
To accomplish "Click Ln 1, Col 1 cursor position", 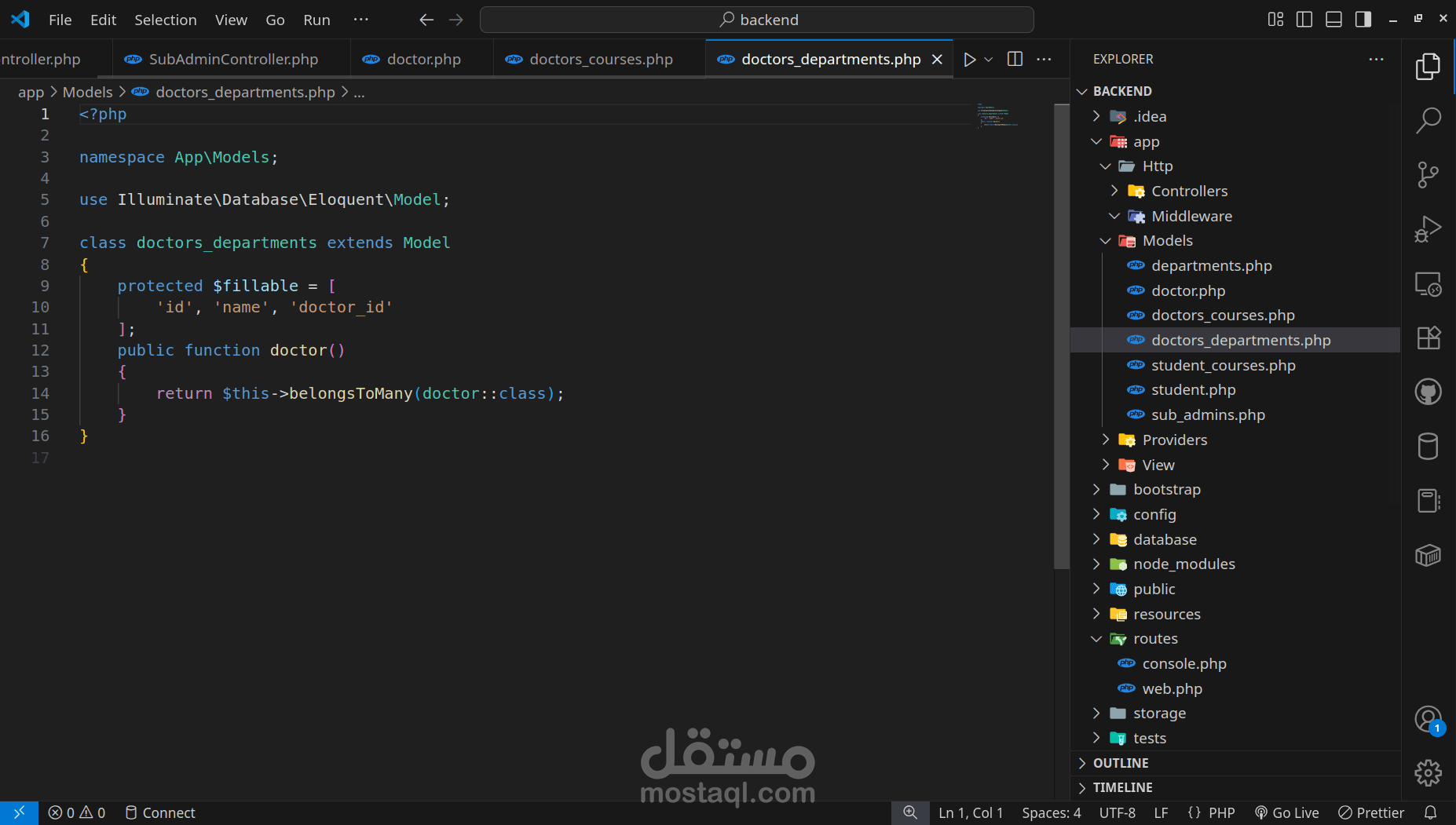I will tap(971, 812).
